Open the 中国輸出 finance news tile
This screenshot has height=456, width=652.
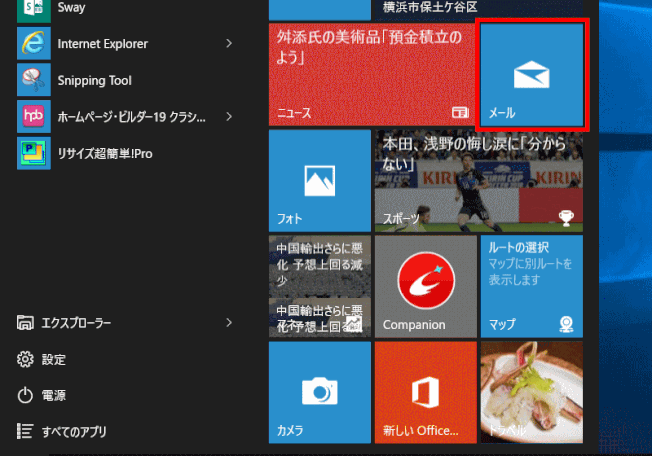pos(320,286)
